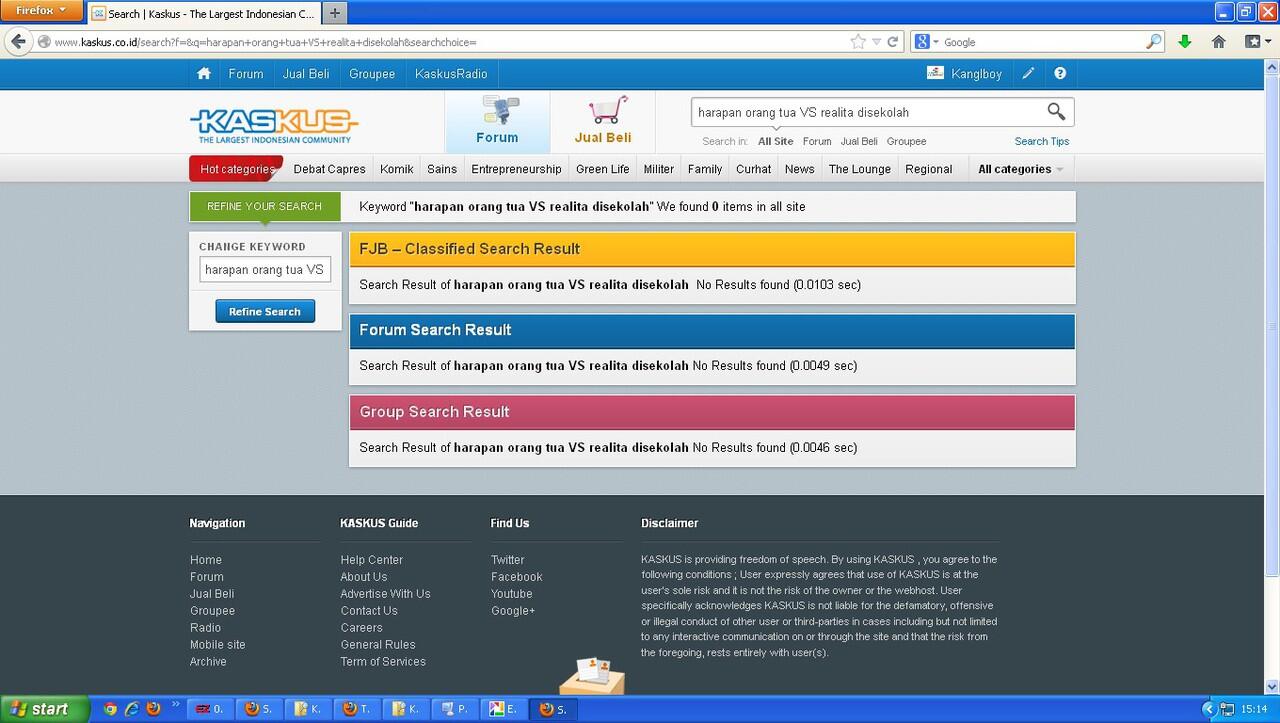Open the Mobile site footer link

tap(217, 645)
